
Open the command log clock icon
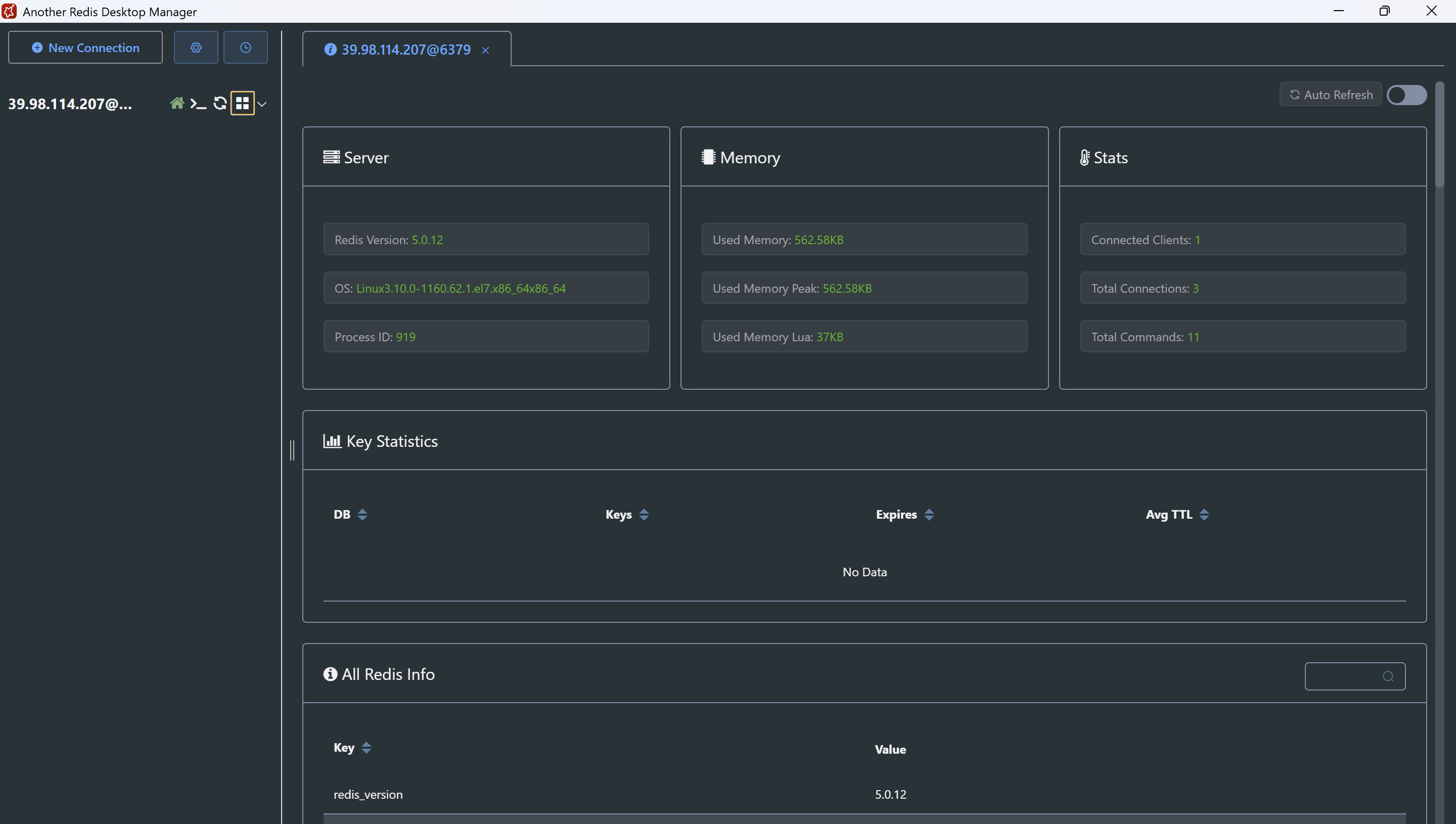(246, 48)
